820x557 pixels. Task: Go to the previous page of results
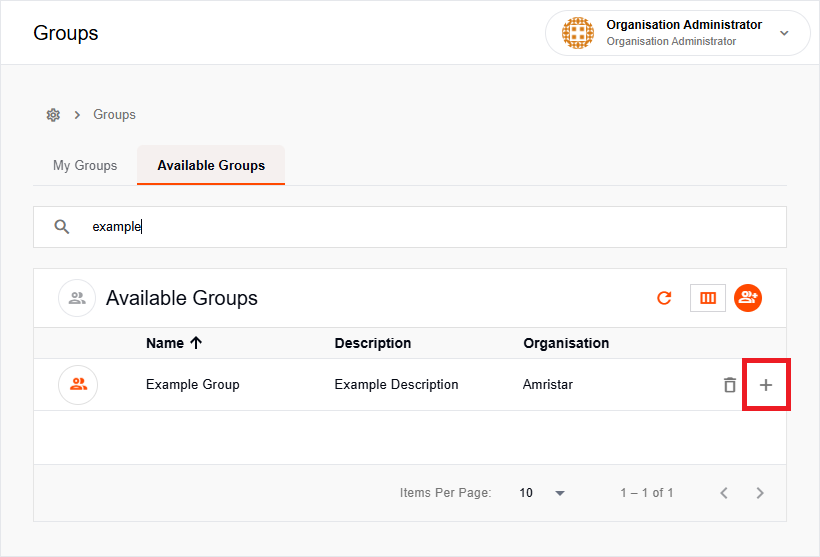click(724, 493)
